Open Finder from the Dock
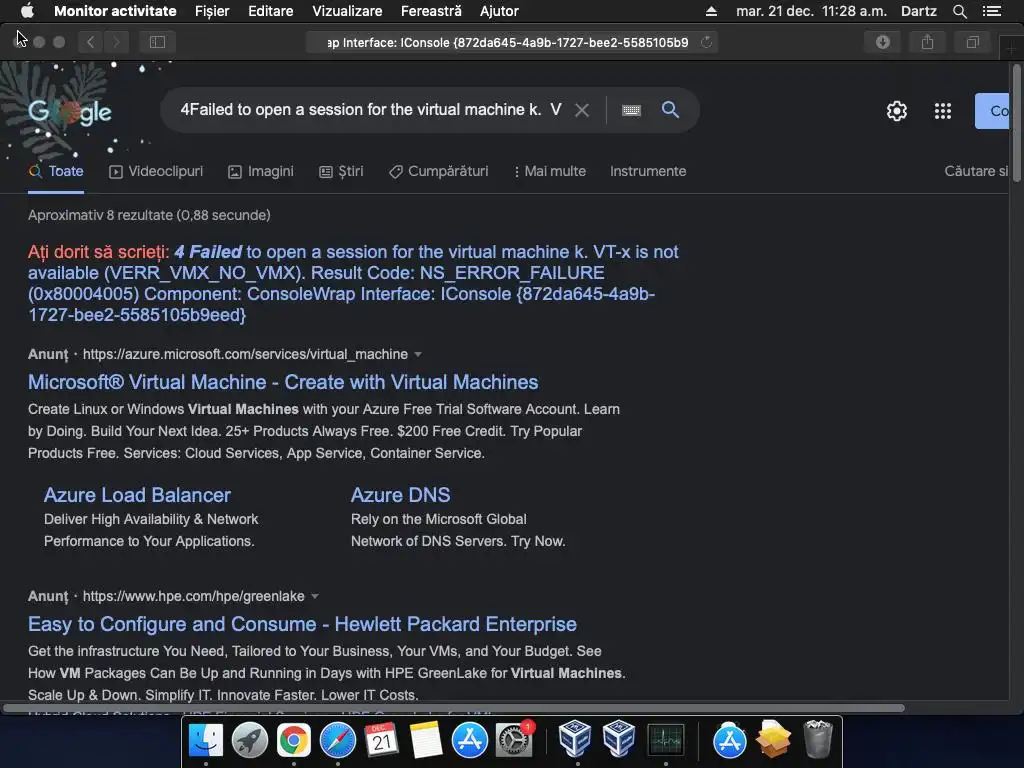Viewport: 1024px width, 768px height. 206,741
